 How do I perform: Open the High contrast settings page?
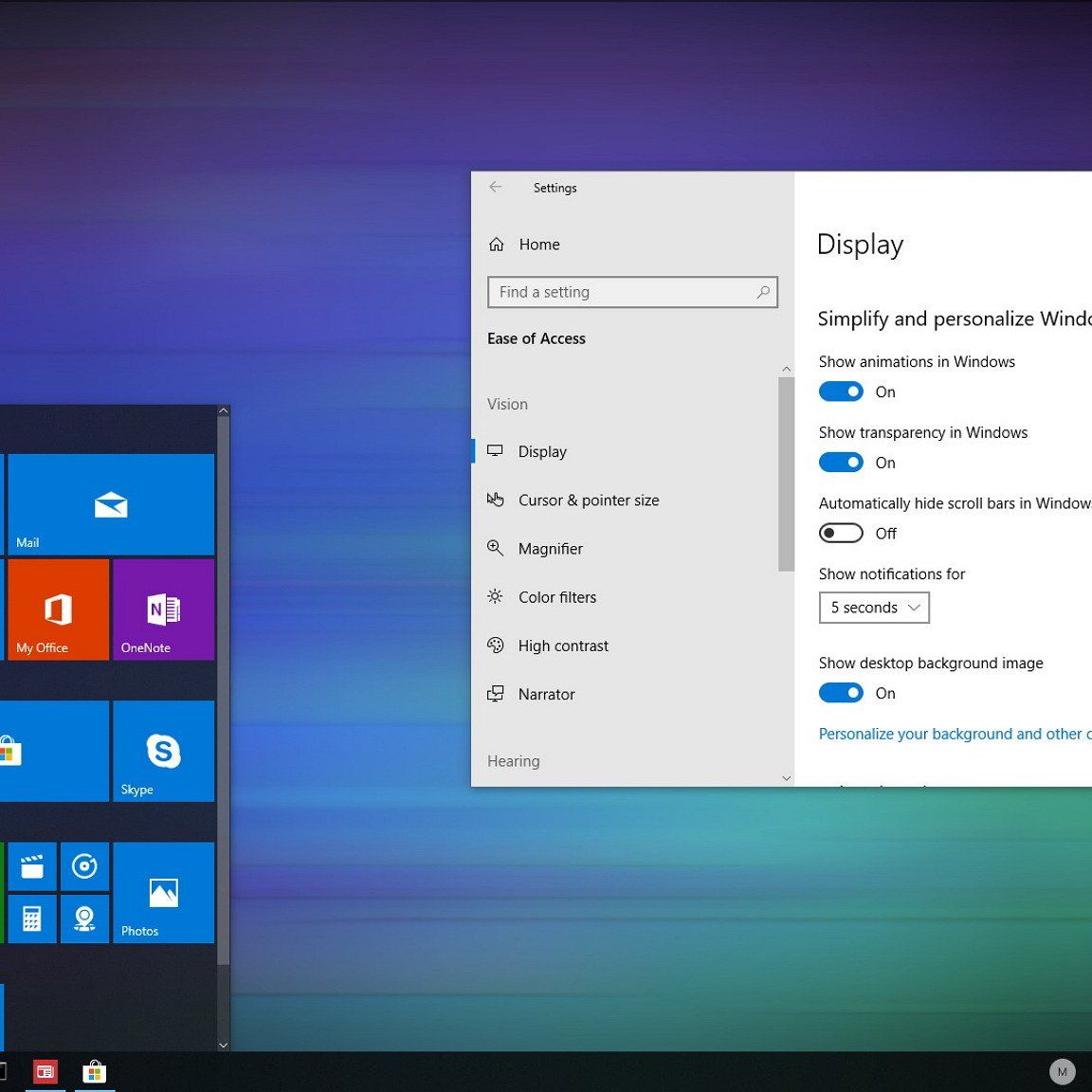(x=563, y=646)
